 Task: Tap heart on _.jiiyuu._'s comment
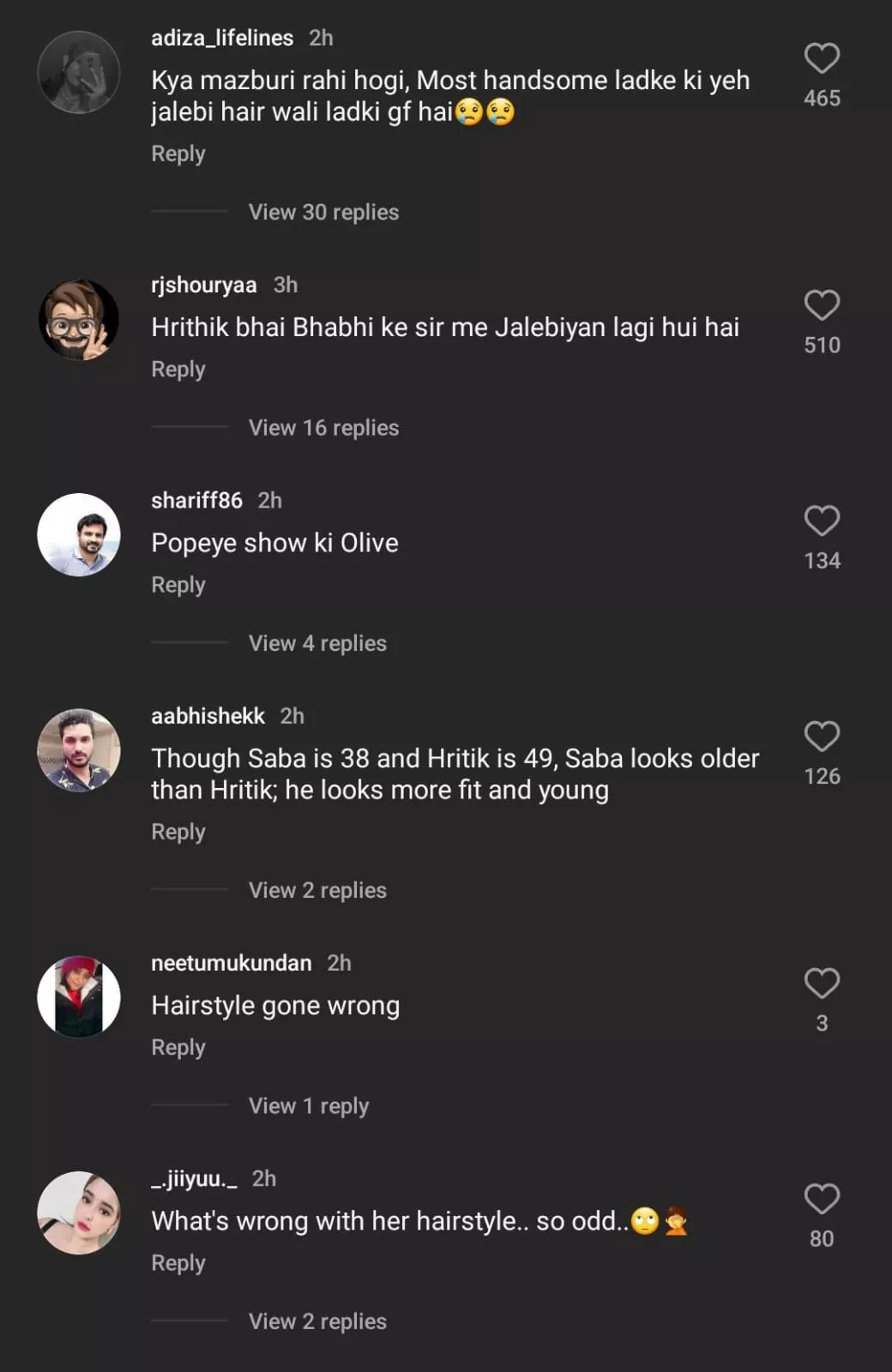point(821,1199)
